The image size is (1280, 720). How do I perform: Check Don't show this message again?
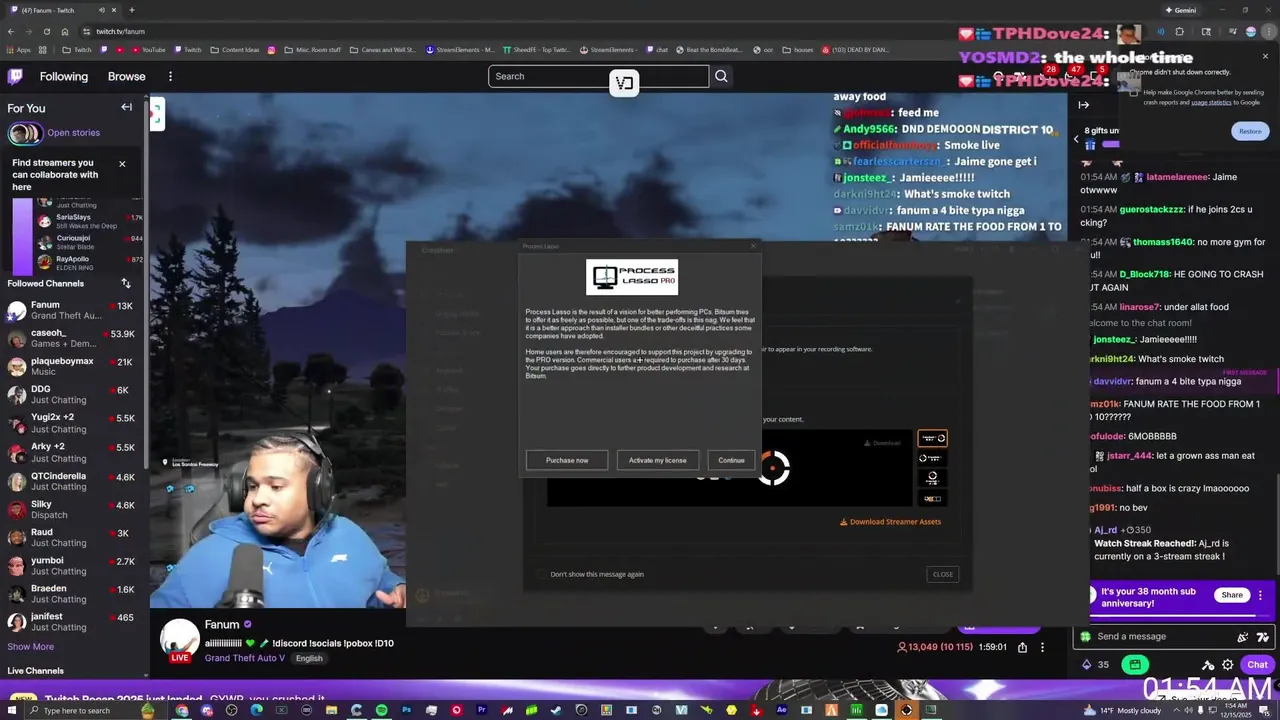click(541, 574)
